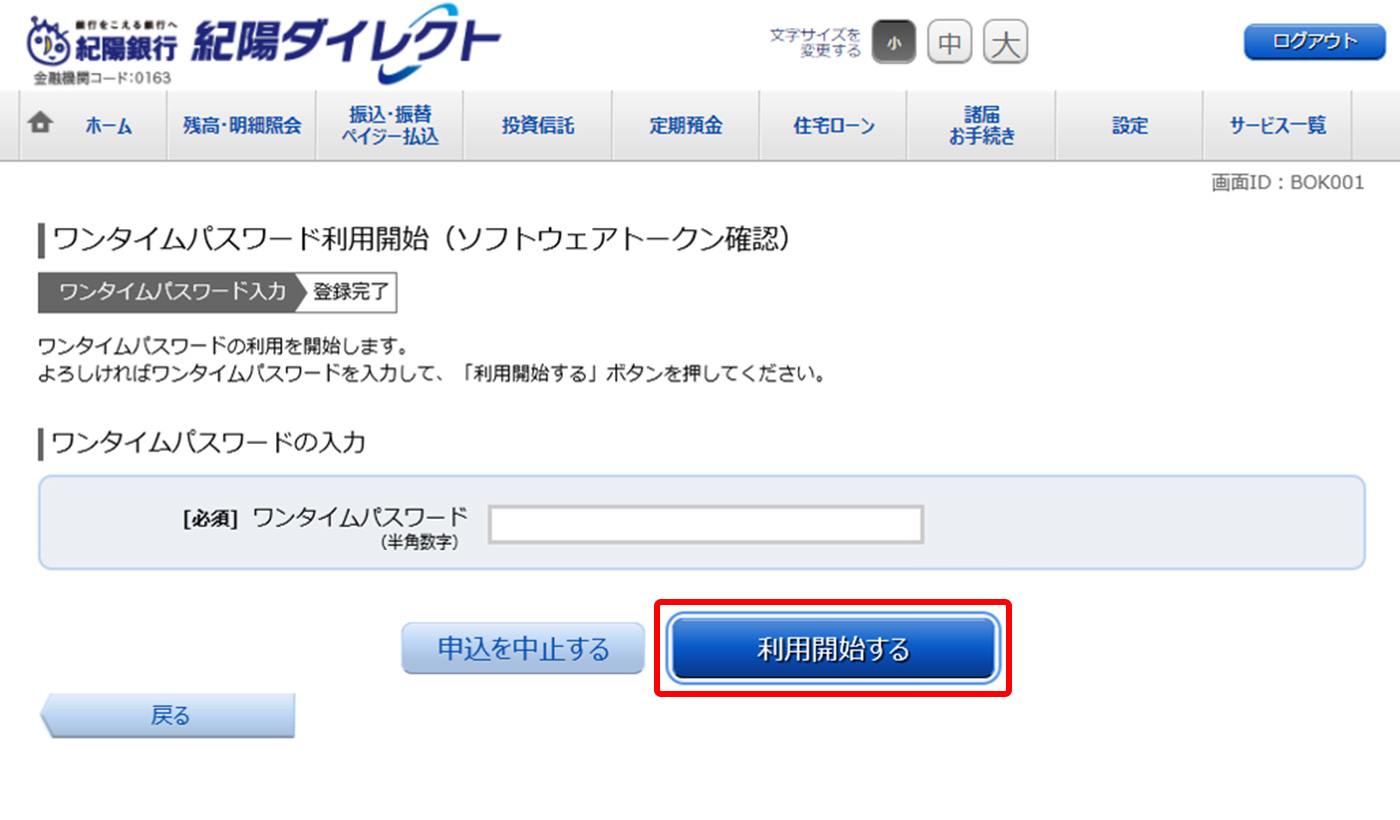Set font size to large (大)
The height and width of the screenshot is (820, 1400).
coord(1006,43)
